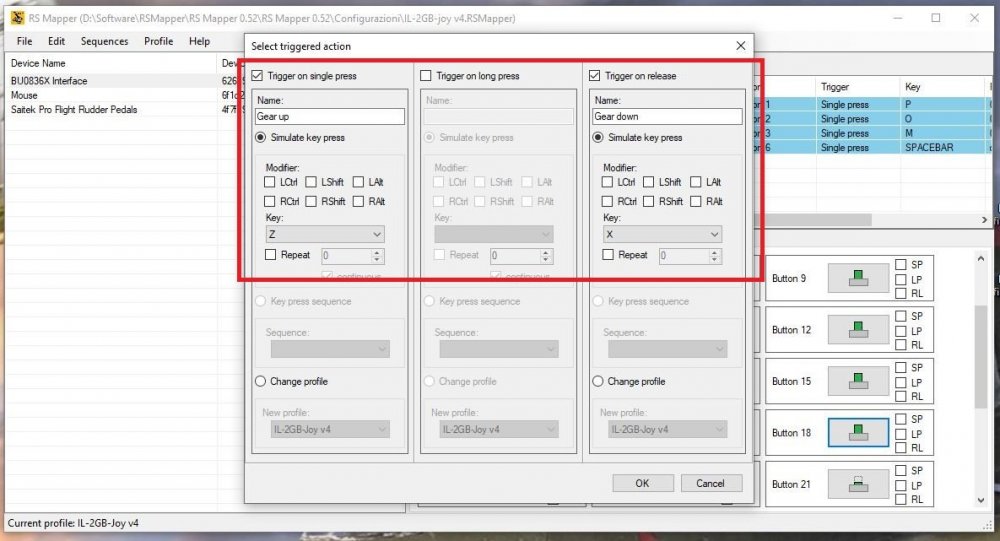Tick LCtrl modifier under Gear up
The height and width of the screenshot is (541, 1000).
click(x=270, y=182)
